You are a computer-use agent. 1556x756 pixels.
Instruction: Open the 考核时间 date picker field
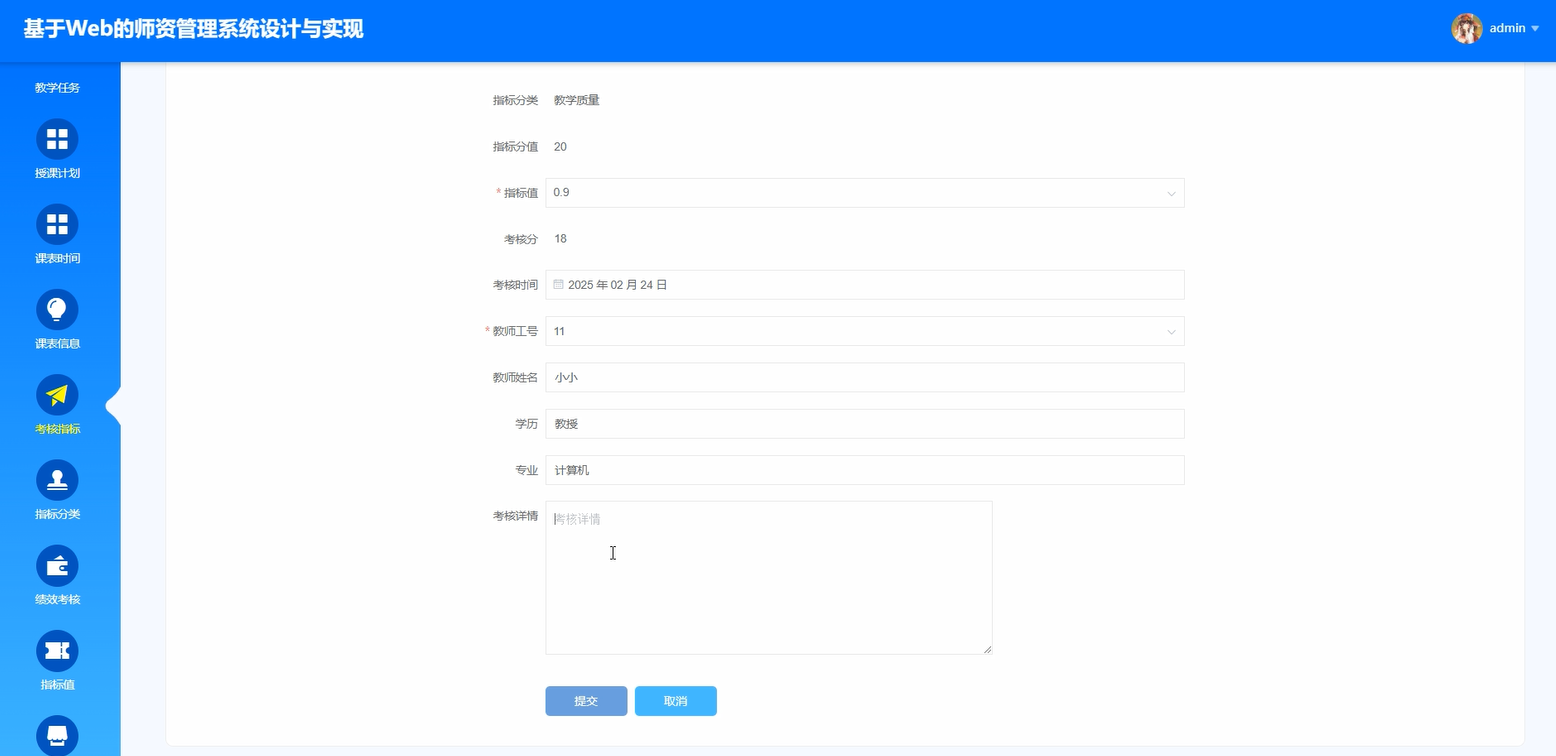(x=865, y=285)
